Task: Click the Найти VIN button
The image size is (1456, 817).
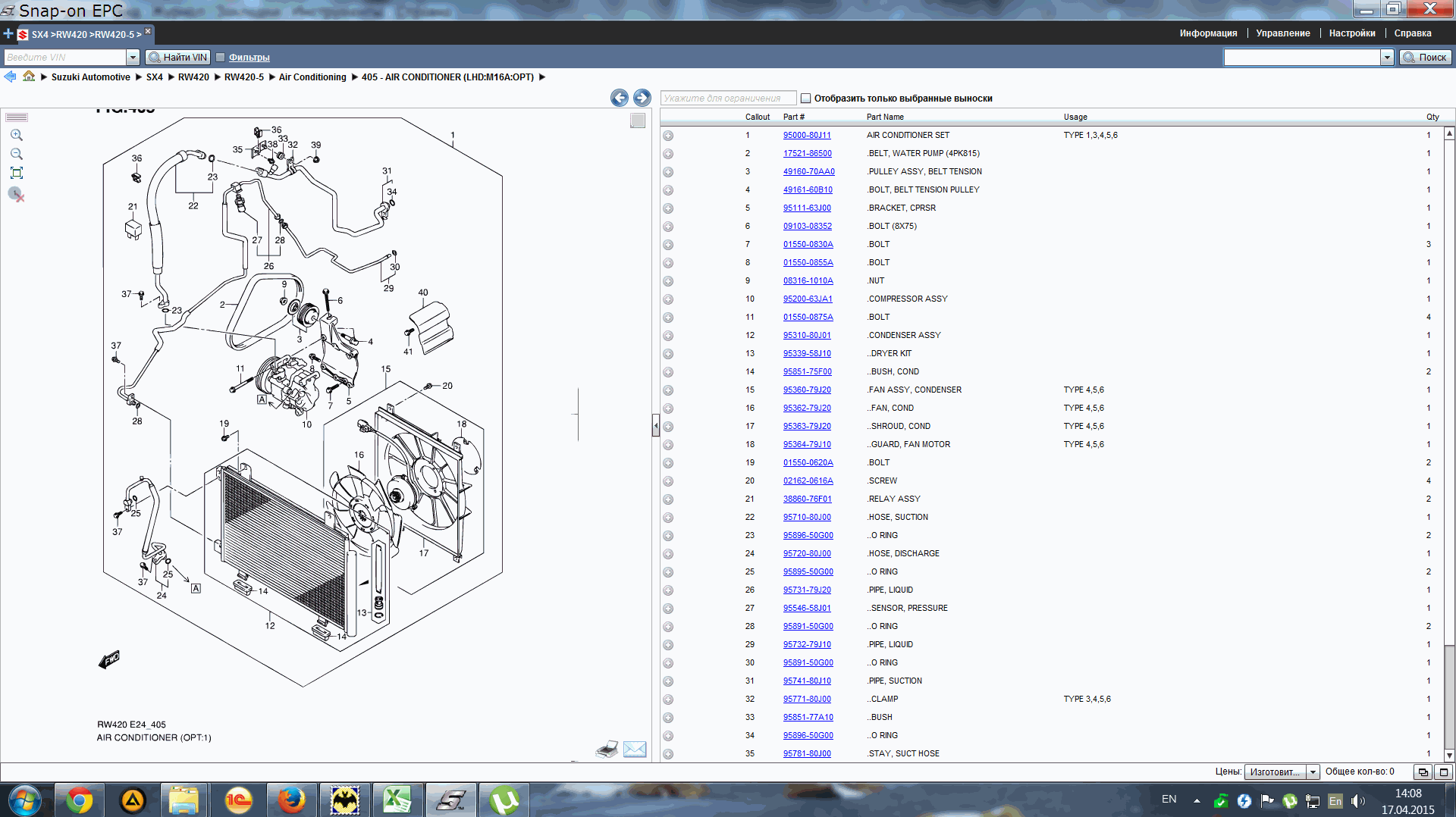Action: [178, 58]
